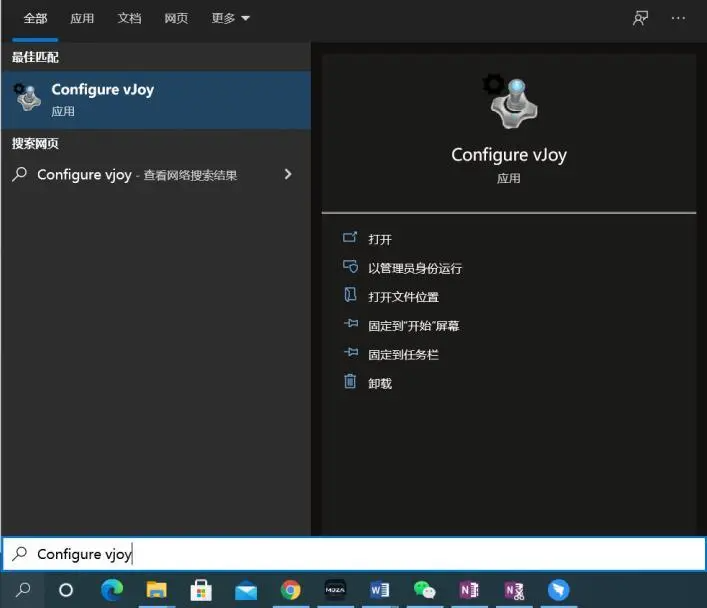Switch to the 文档 tab
Screen dimensions: 707x608
129,18
